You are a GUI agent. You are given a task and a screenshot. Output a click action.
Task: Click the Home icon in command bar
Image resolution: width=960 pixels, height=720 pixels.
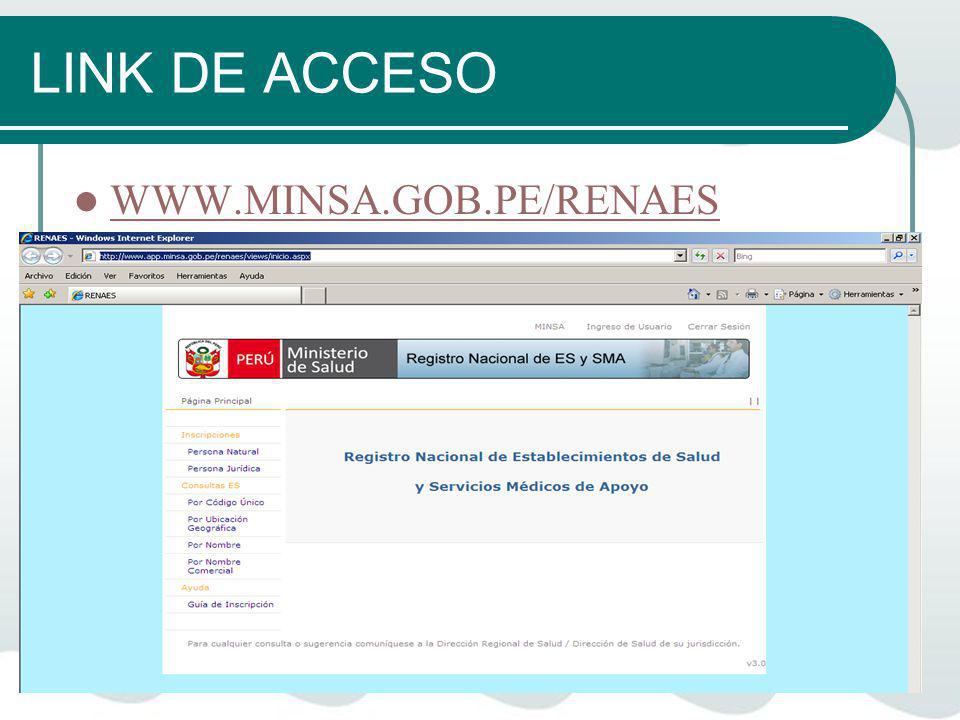point(694,294)
